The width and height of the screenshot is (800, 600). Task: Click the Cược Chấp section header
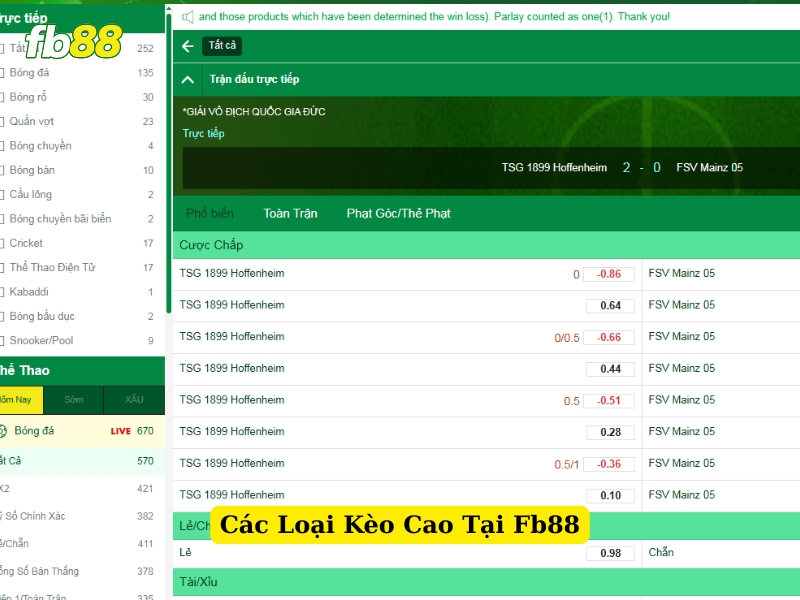(x=486, y=245)
